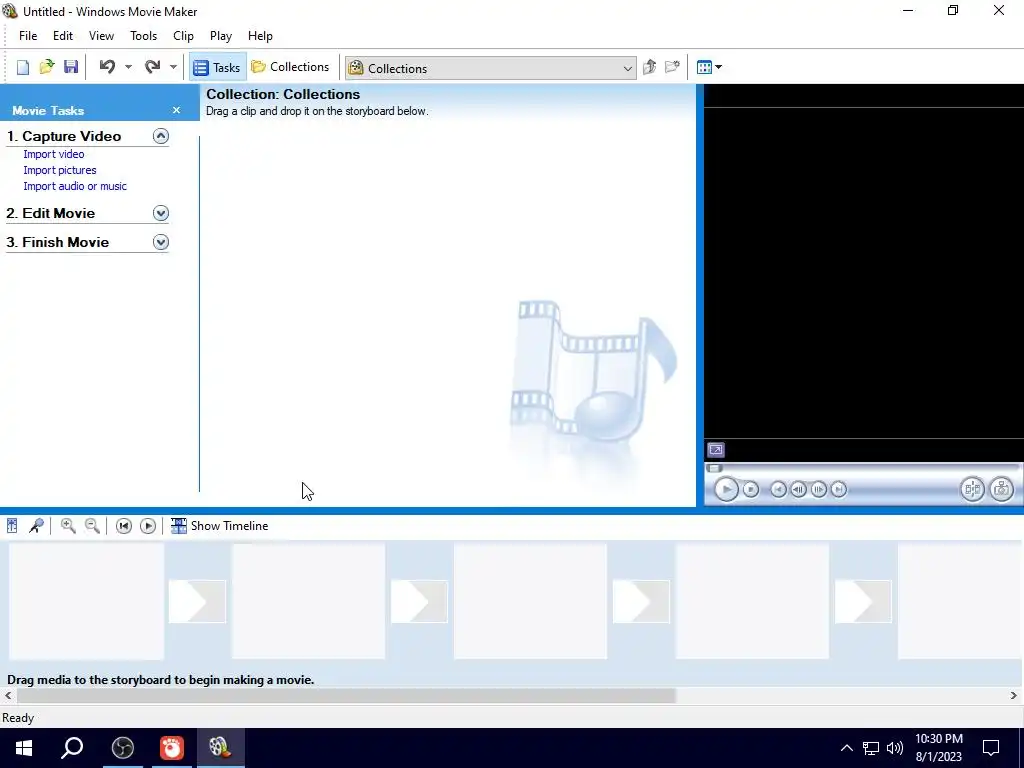Image resolution: width=1024 pixels, height=768 pixels.
Task: Show hidden tray icons
Action: click(x=846, y=748)
